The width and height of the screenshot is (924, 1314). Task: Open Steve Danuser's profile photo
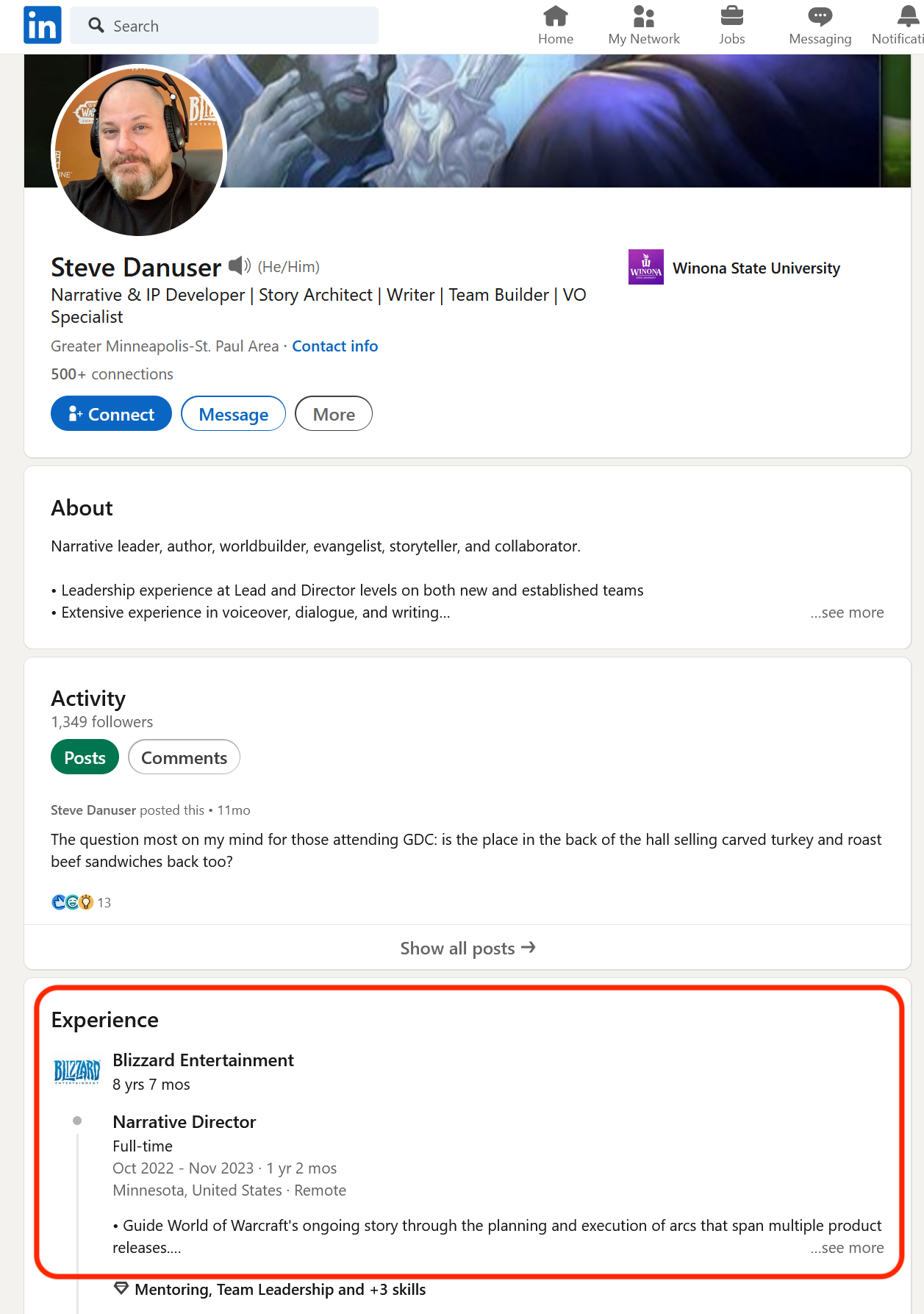click(x=139, y=151)
